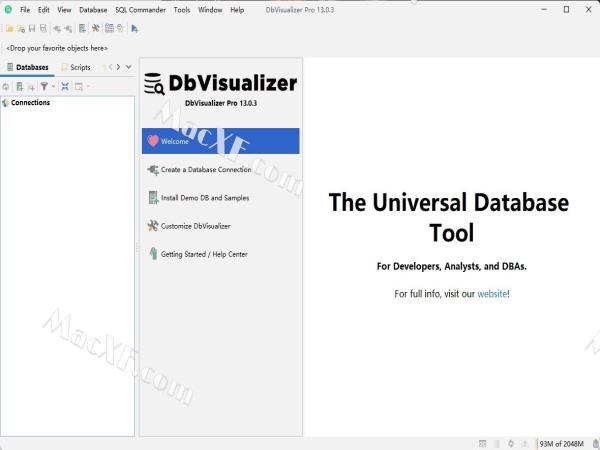Viewport: 600px width, 450px height.
Task: Show previous tabs with left chevron
Action: coord(111,67)
